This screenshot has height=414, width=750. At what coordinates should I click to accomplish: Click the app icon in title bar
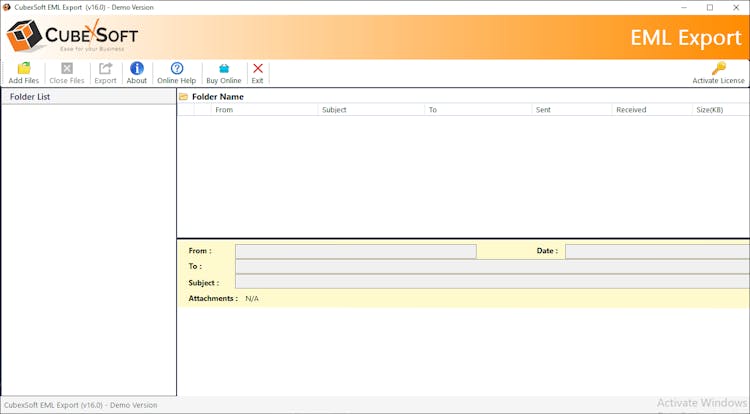tap(7, 7)
